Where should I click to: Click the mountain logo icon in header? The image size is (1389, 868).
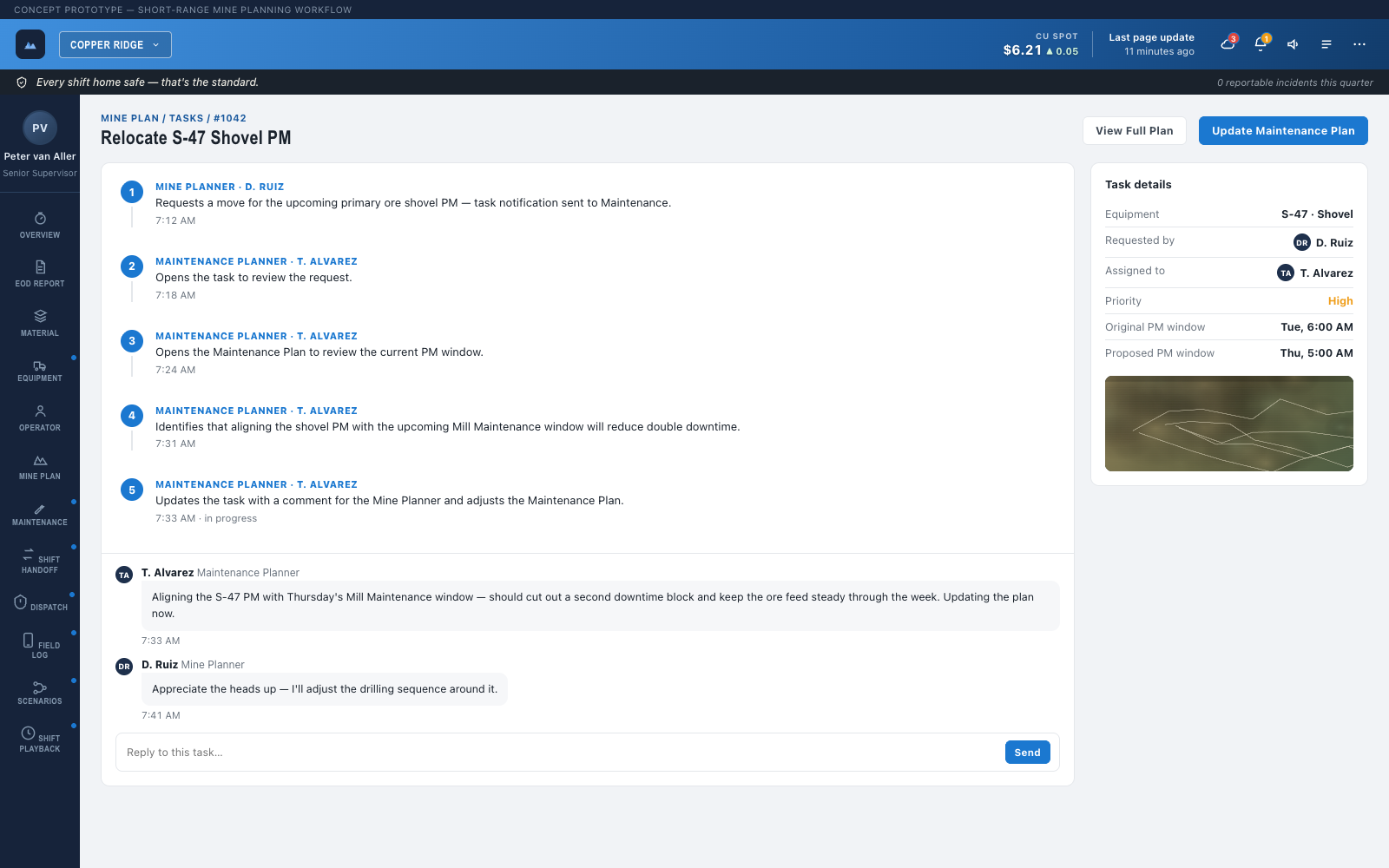coord(30,44)
